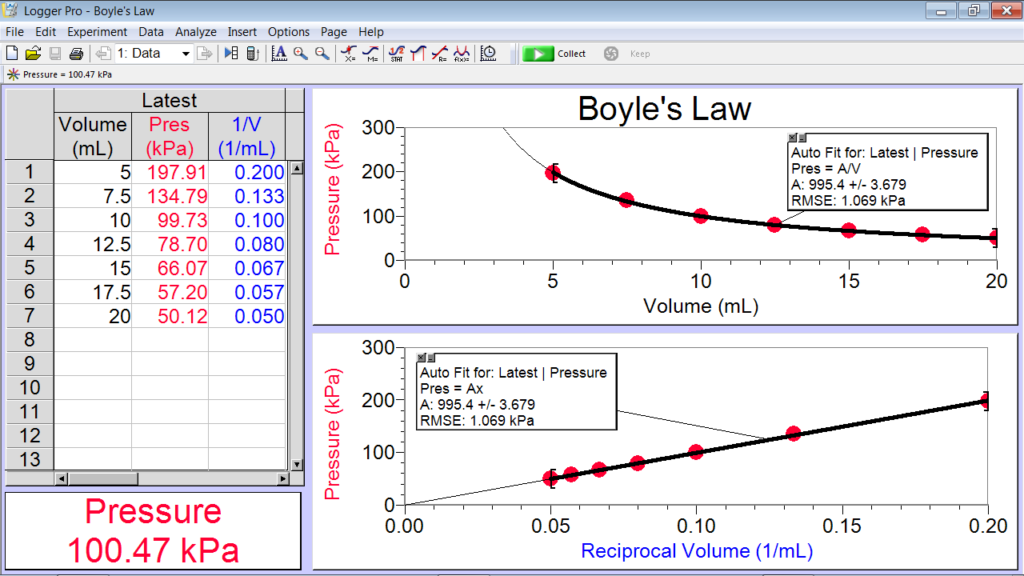1024x576 pixels.
Task: Click the table's horizontal scrollbar thumb
Action: tap(103, 479)
